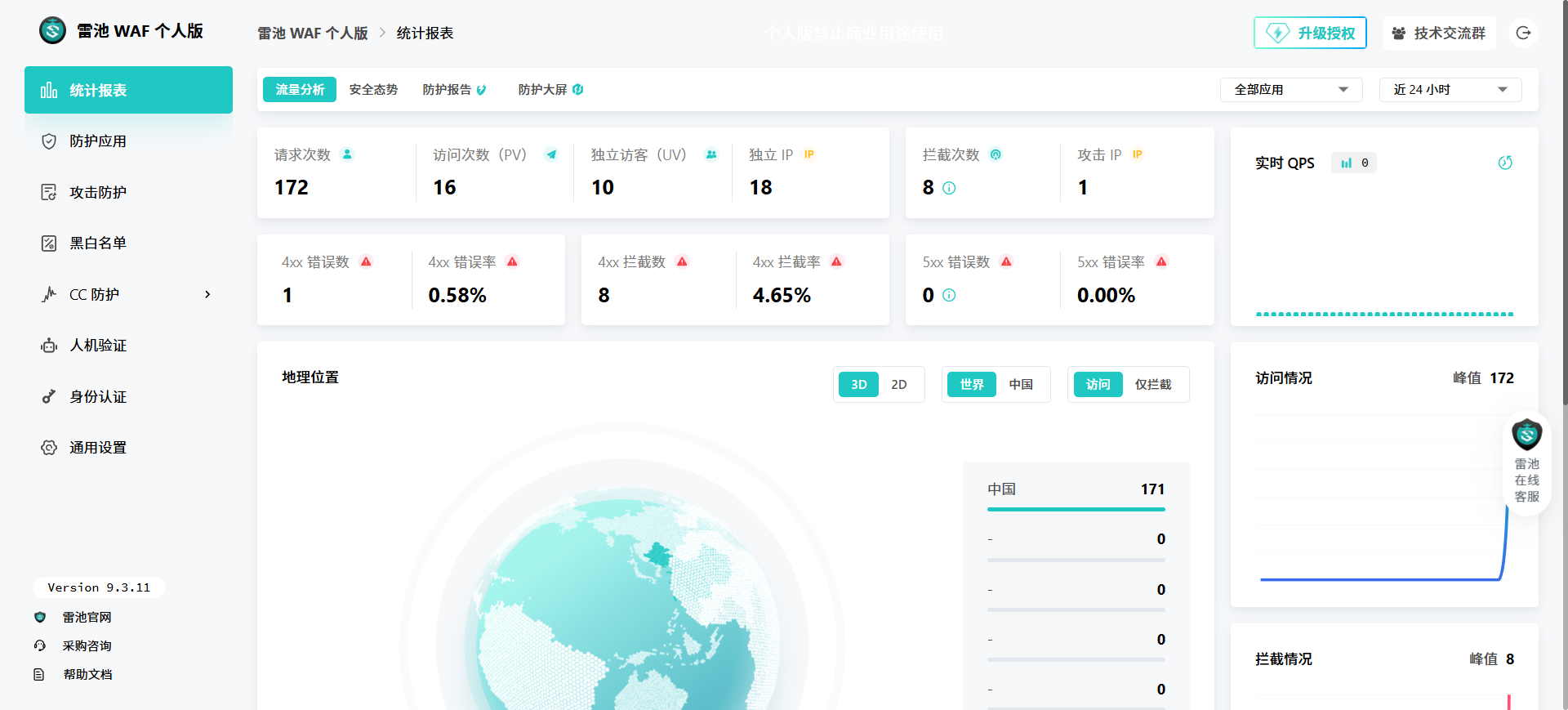Viewport: 1568px width, 710px height.
Task: Click the 4xx 拦截率 value 4.65%
Action: click(x=782, y=295)
